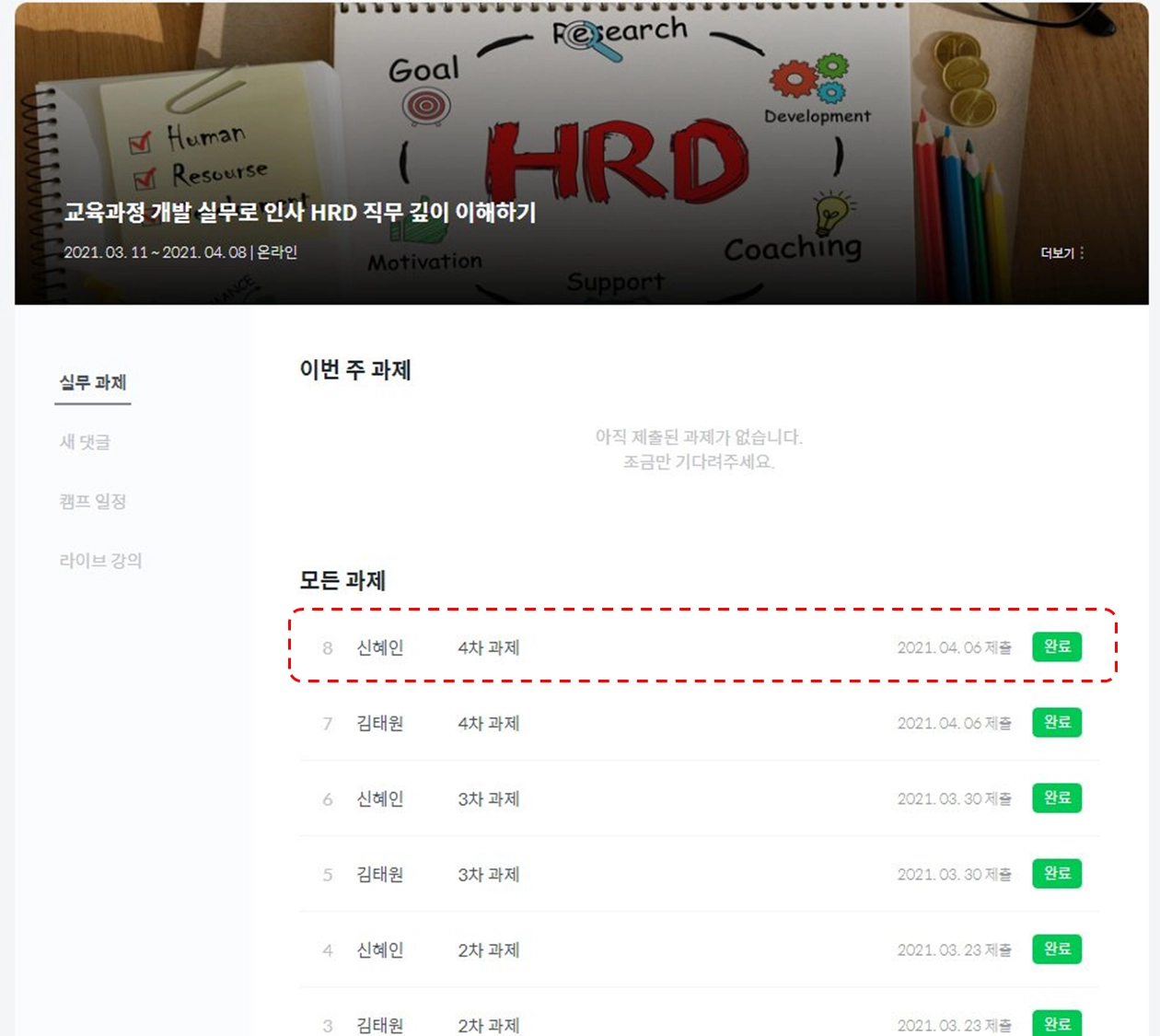Open row 5 김태원 3차 과제
This screenshot has height=1036, width=1160.
[700, 874]
